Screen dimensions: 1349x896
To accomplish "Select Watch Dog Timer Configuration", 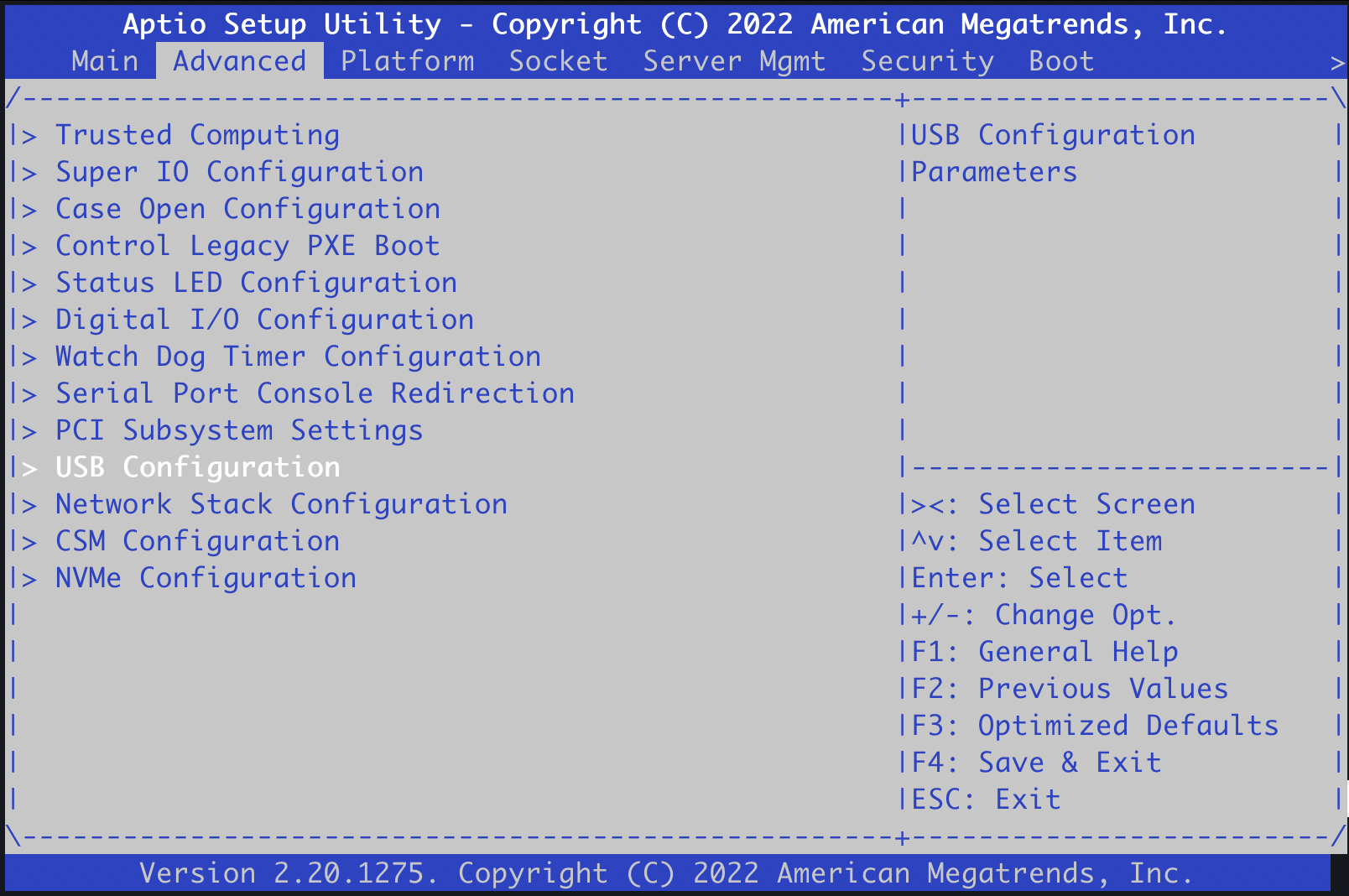I will pyautogui.click(x=298, y=357).
